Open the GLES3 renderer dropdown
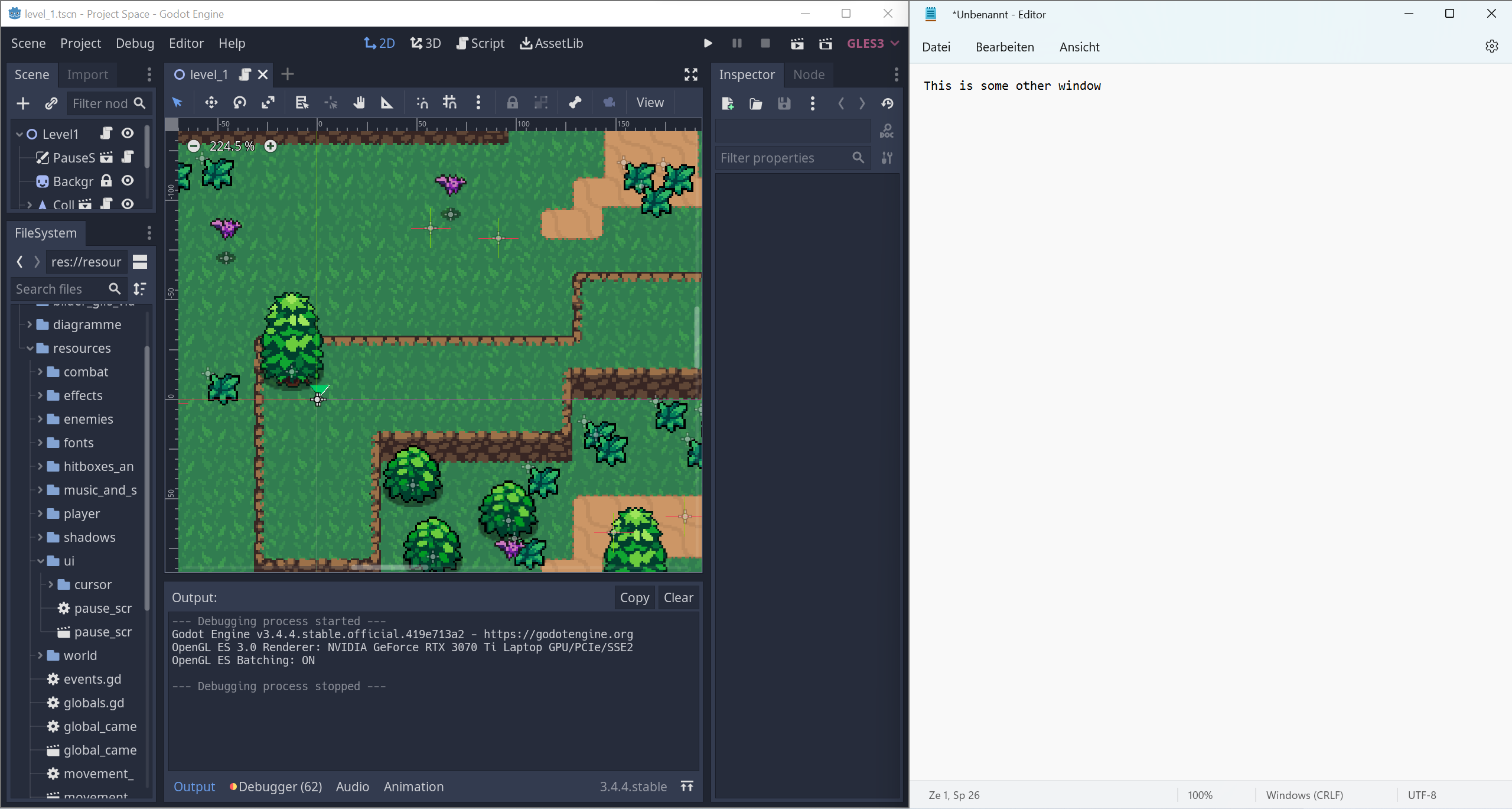 (872, 43)
